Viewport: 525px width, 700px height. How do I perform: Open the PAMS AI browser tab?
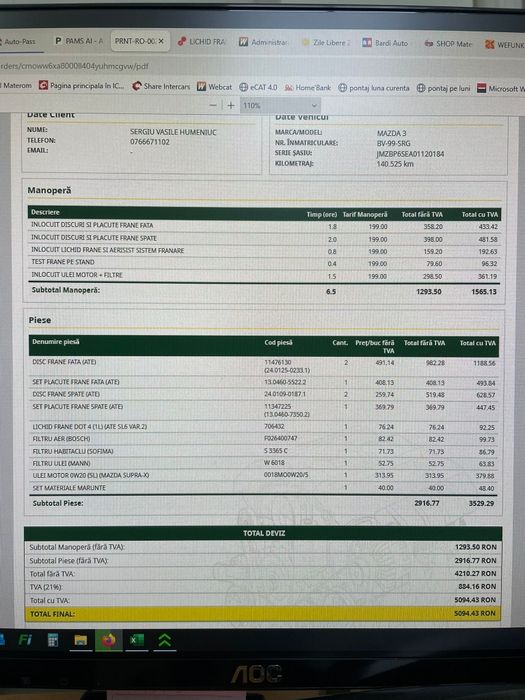pyautogui.click(x=79, y=41)
